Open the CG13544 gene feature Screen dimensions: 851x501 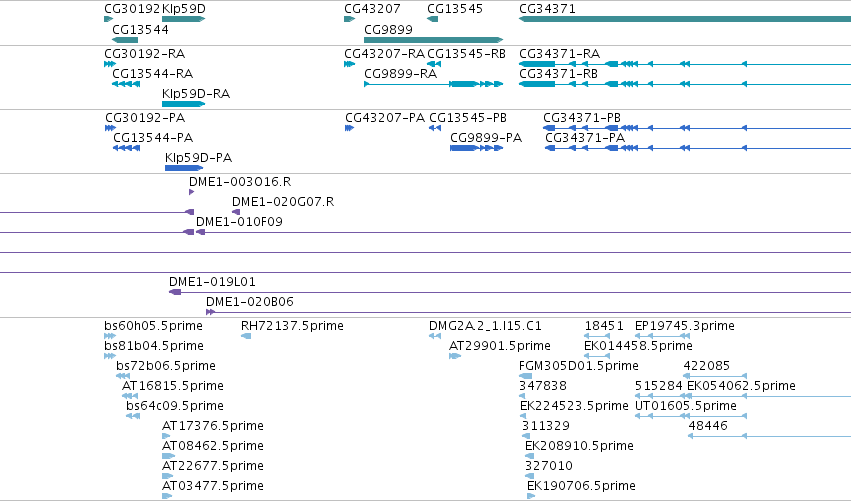coord(125,40)
